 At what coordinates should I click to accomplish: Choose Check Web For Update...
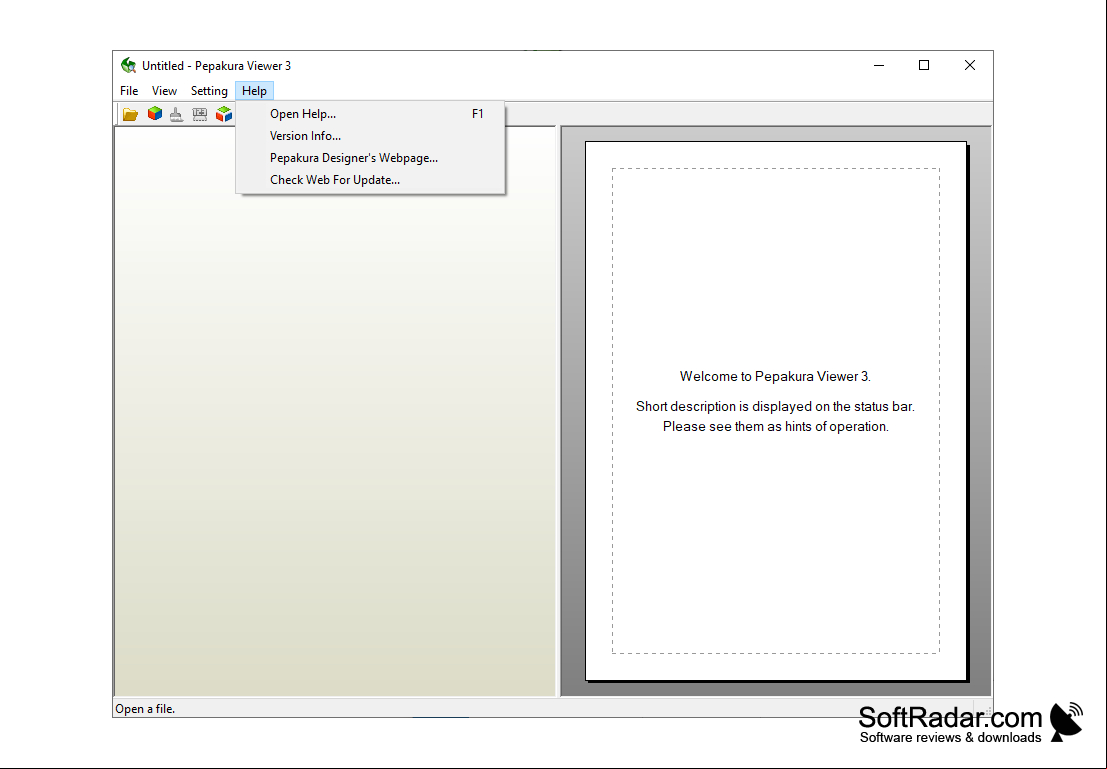370,179
